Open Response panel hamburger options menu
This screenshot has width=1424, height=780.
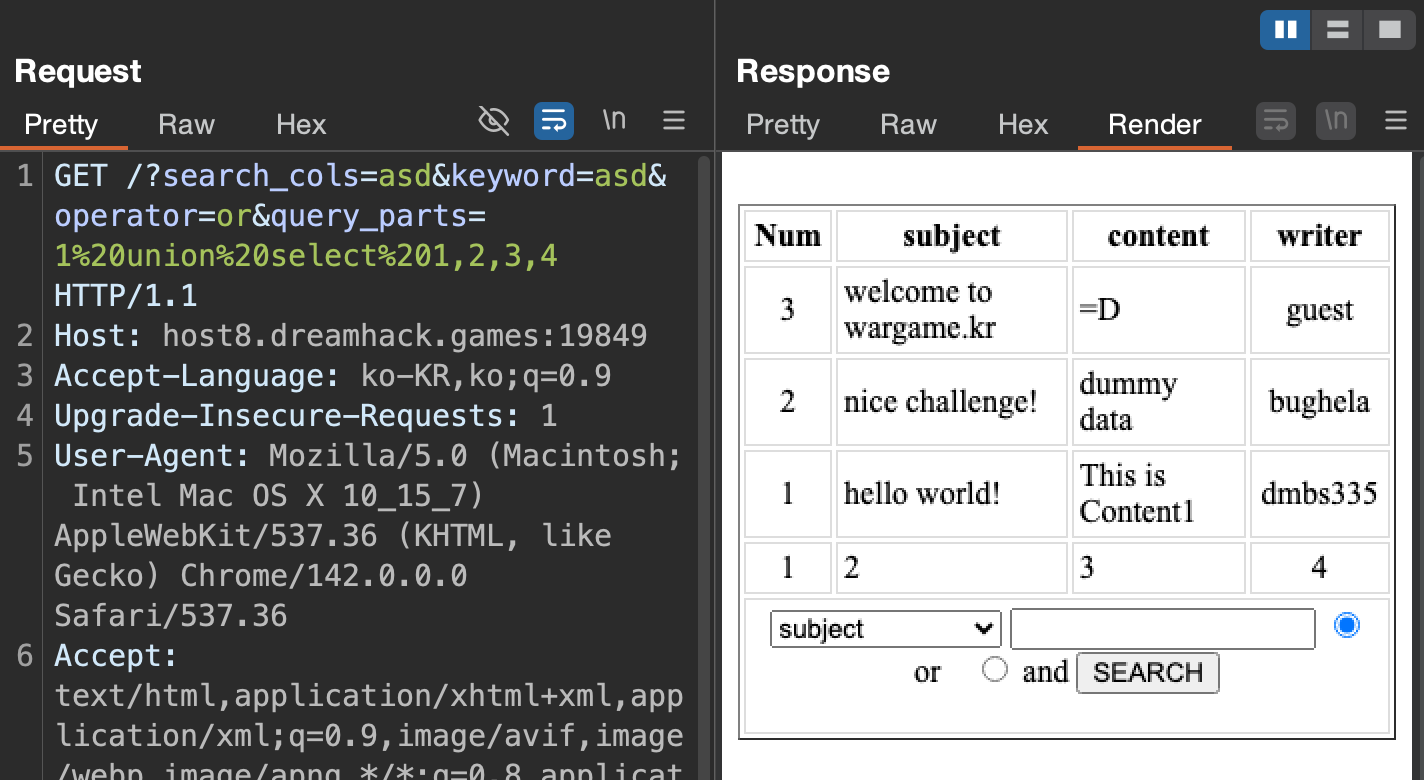tap(1396, 122)
